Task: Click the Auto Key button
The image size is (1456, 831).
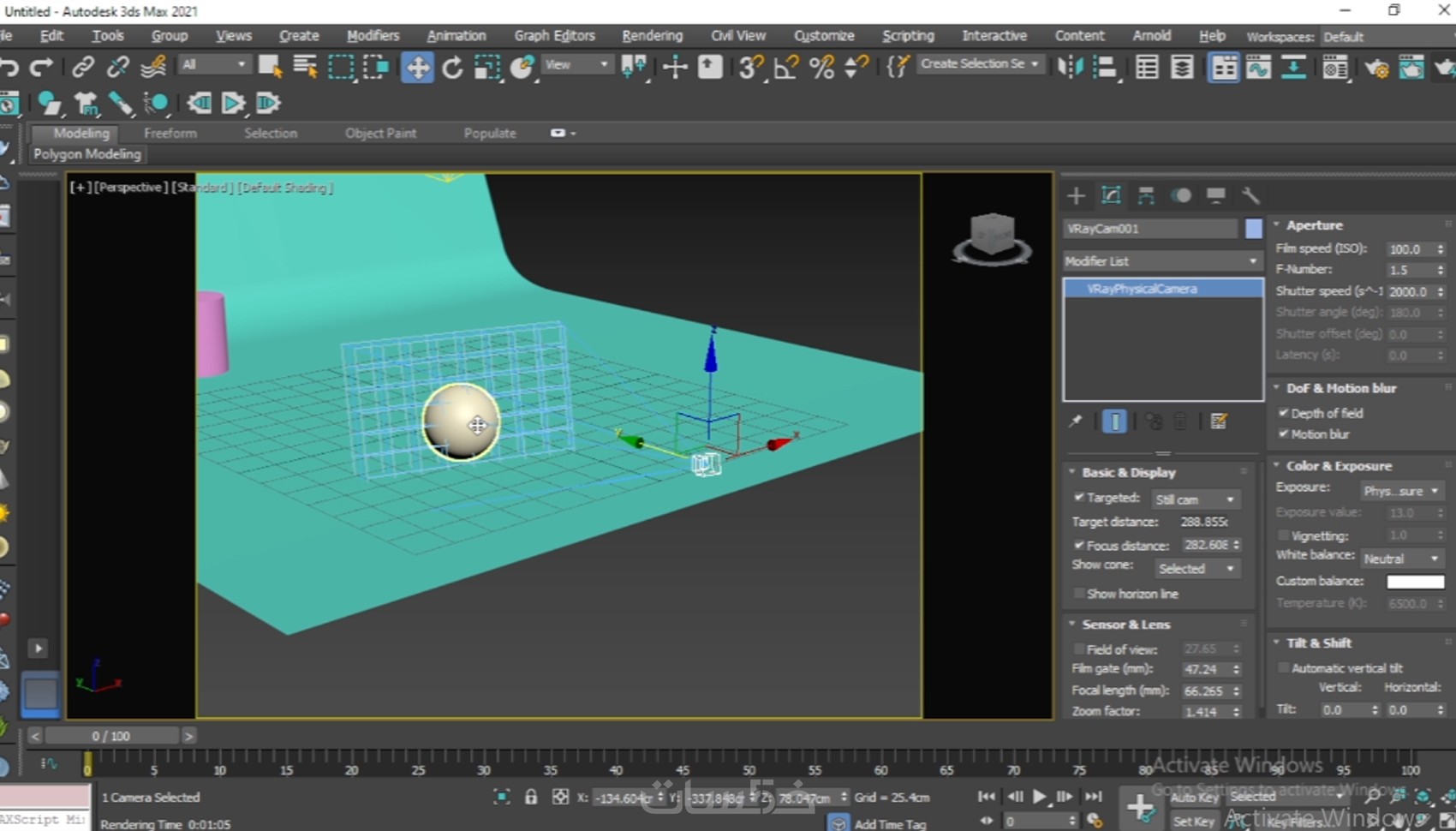Action: click(x=1194, y=798)
